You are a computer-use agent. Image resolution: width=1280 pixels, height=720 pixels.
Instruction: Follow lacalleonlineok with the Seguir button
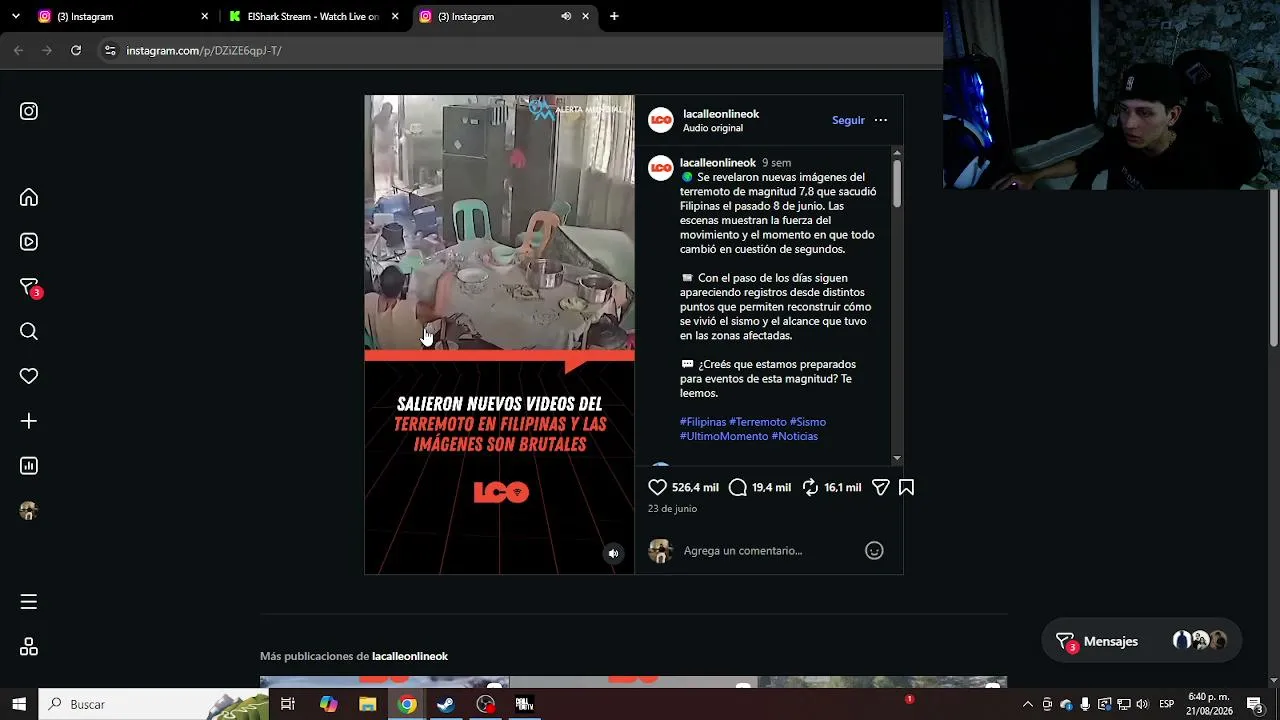848,120
